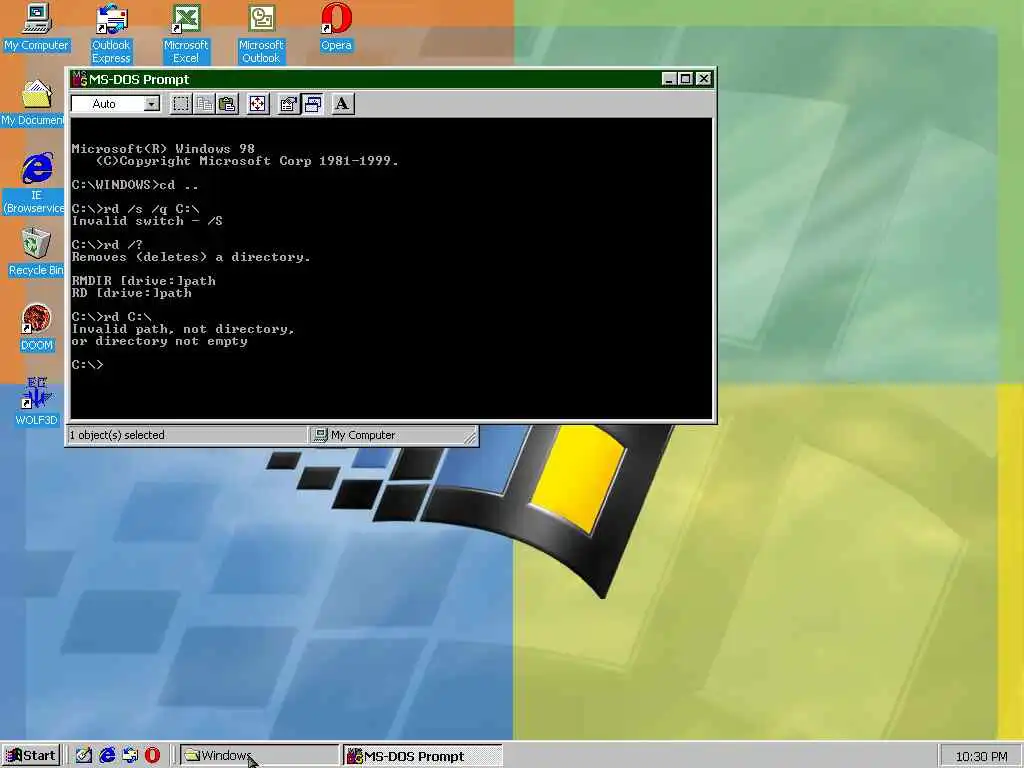Click 'Microsoft(R) Windows 98' banner text
This screenshot has width=1024, height=768.
pyautogui.click(x=163, y=149)
